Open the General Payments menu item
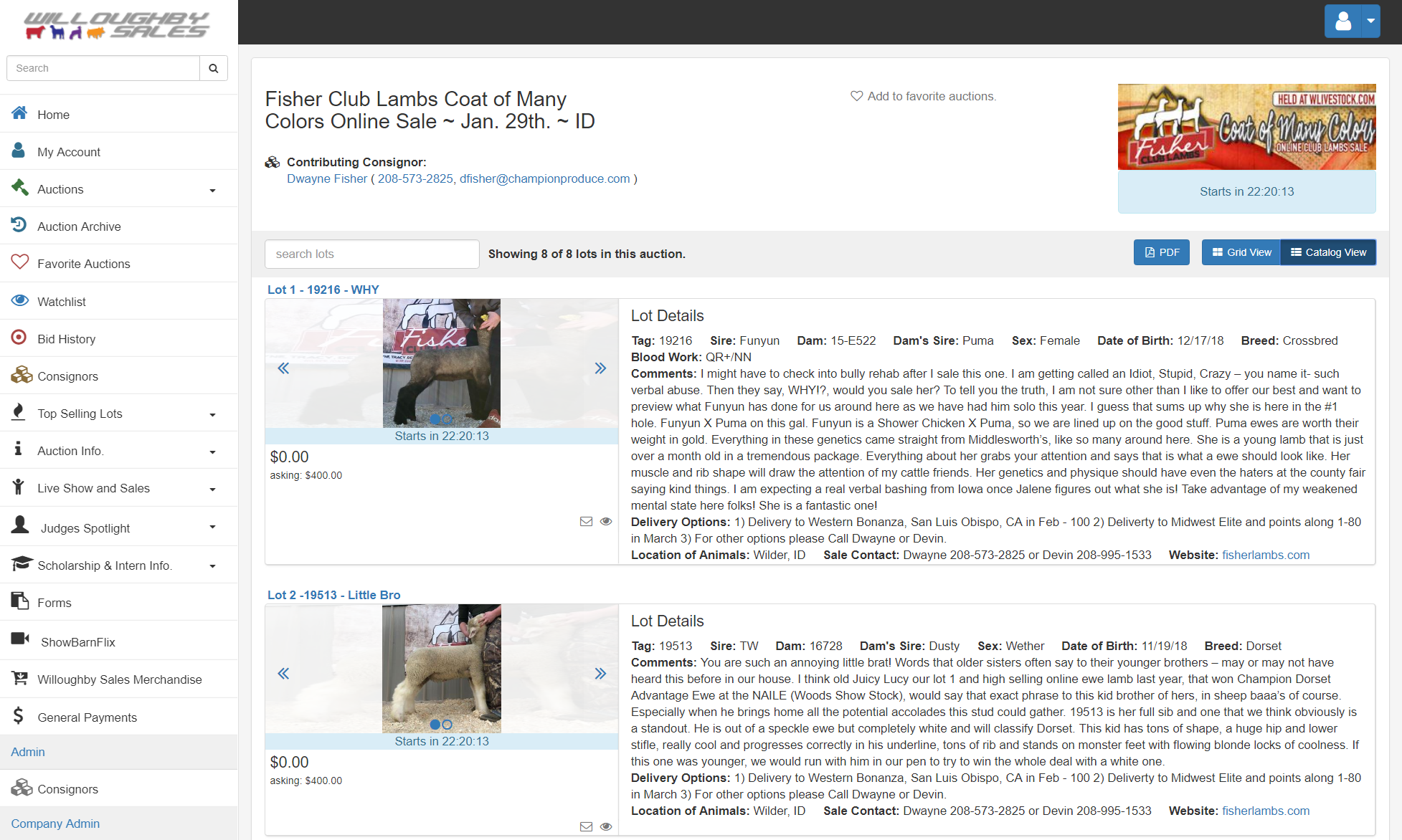 [x=119, y=717]
